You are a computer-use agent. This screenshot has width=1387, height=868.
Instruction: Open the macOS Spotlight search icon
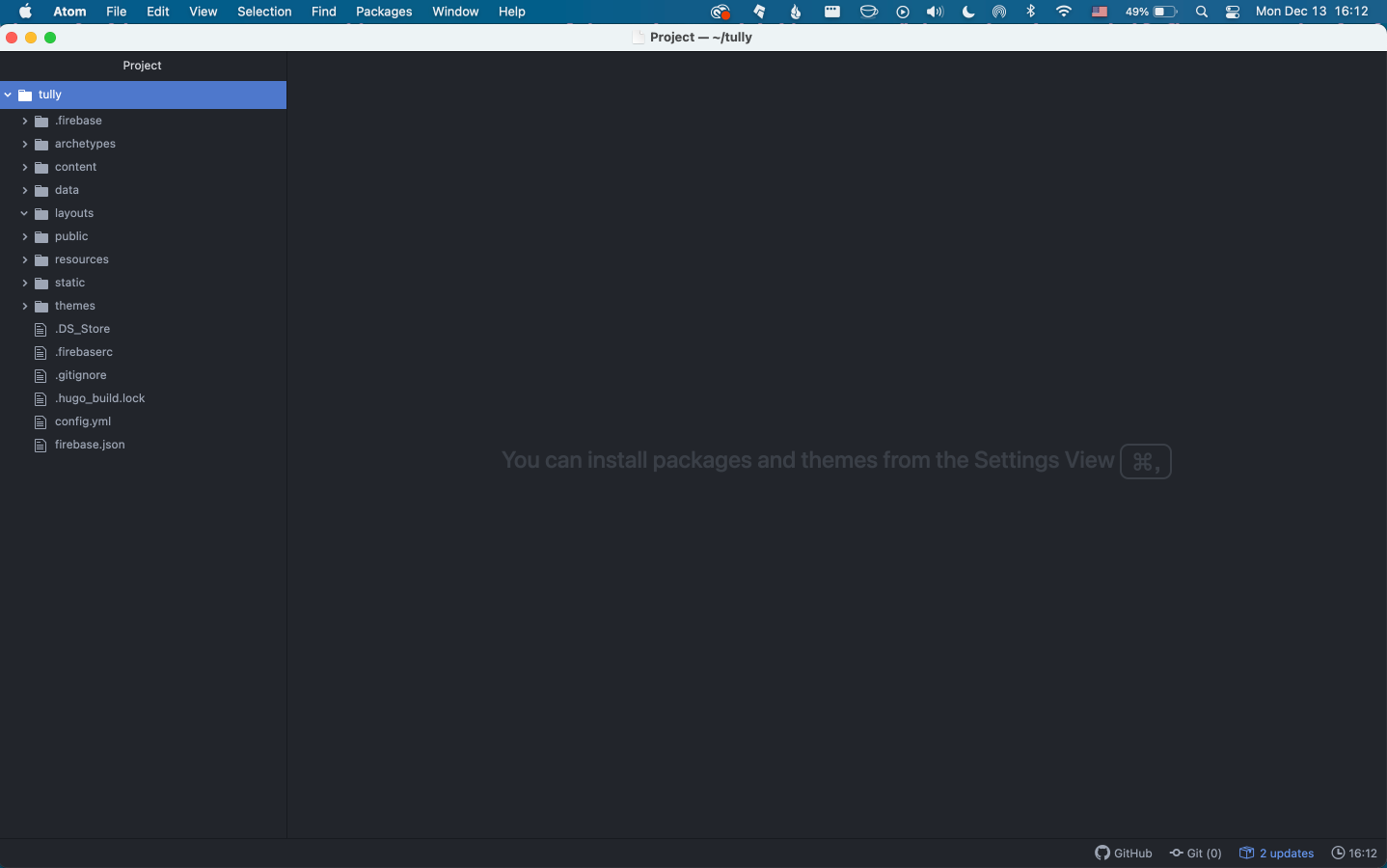tap(1202, 12)
